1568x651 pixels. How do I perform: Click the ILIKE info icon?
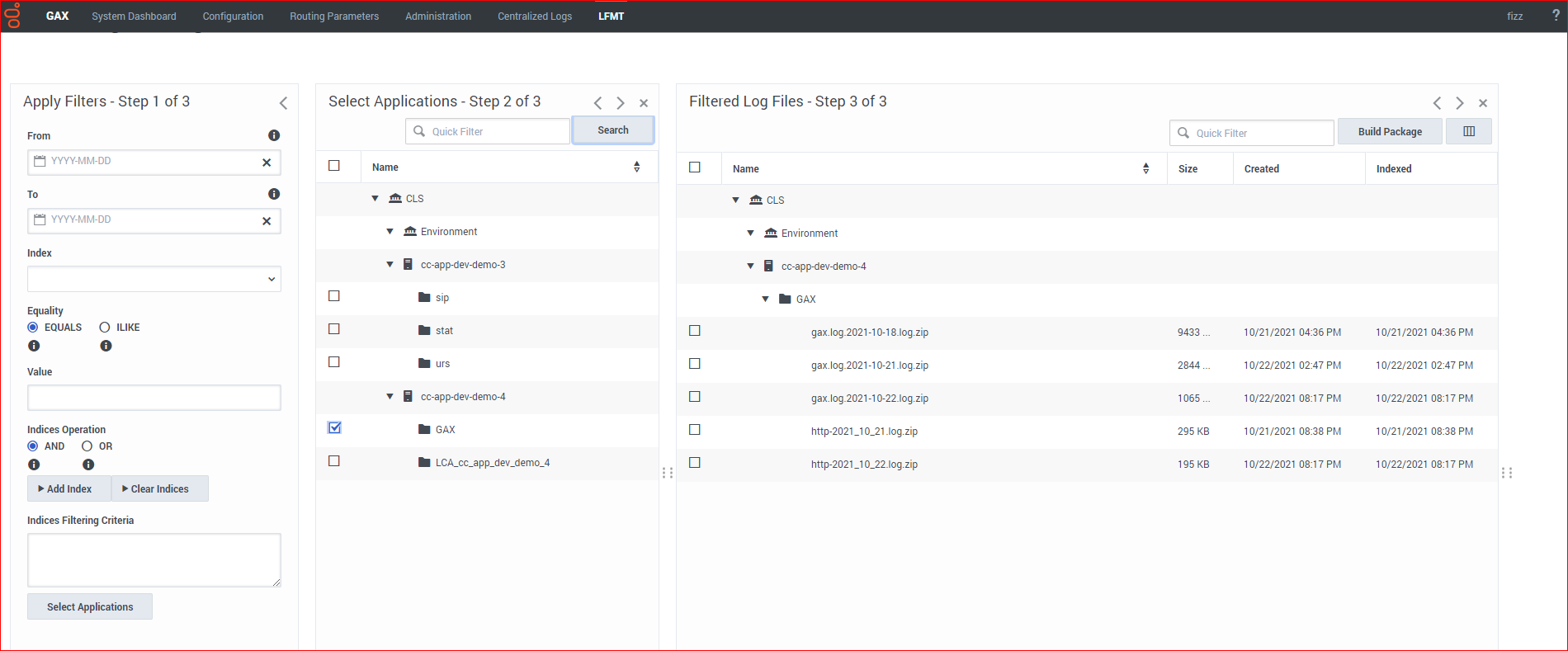[x=106, y=346]
